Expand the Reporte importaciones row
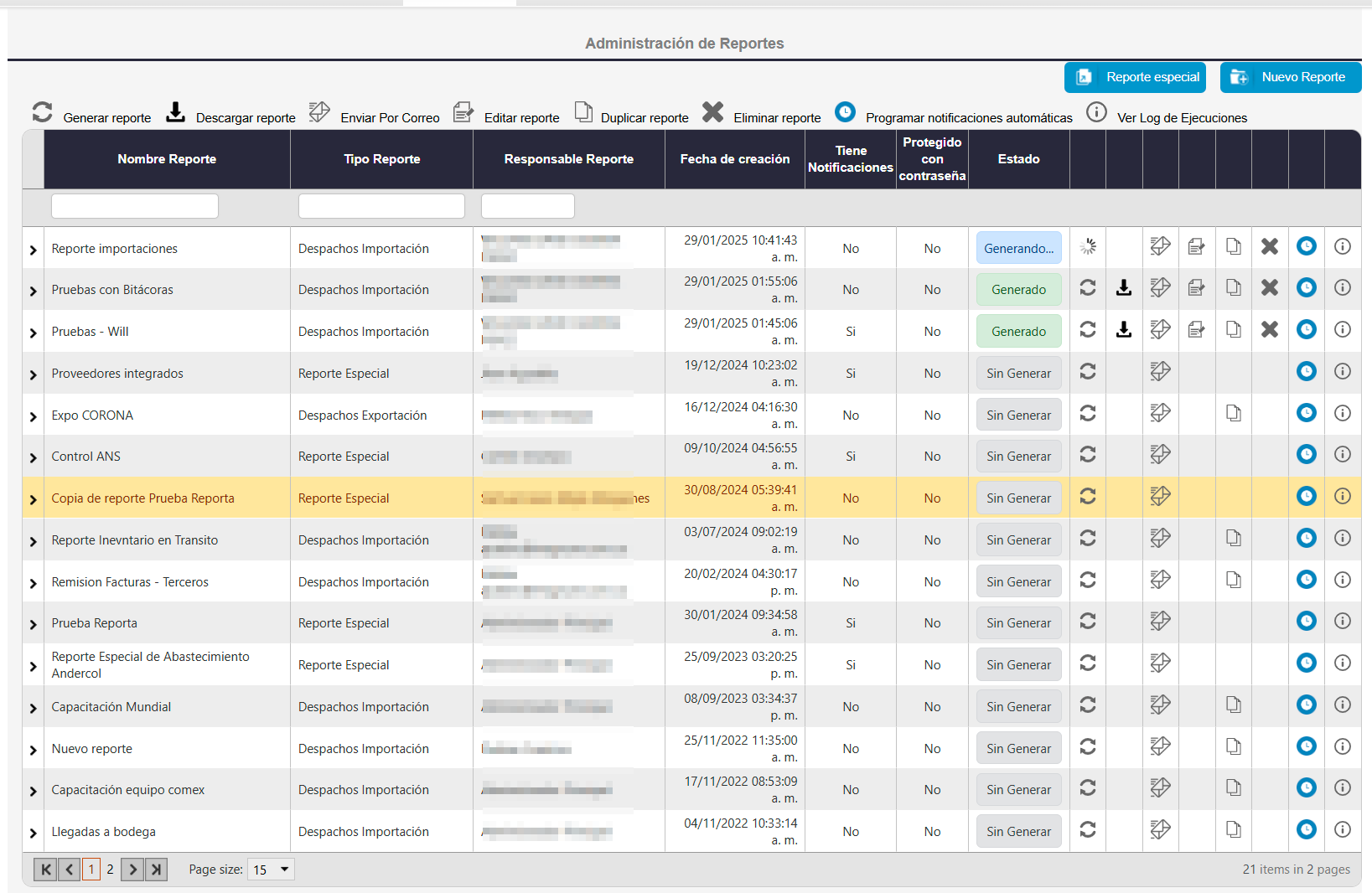1372x893 pixels. click(34, 250)
